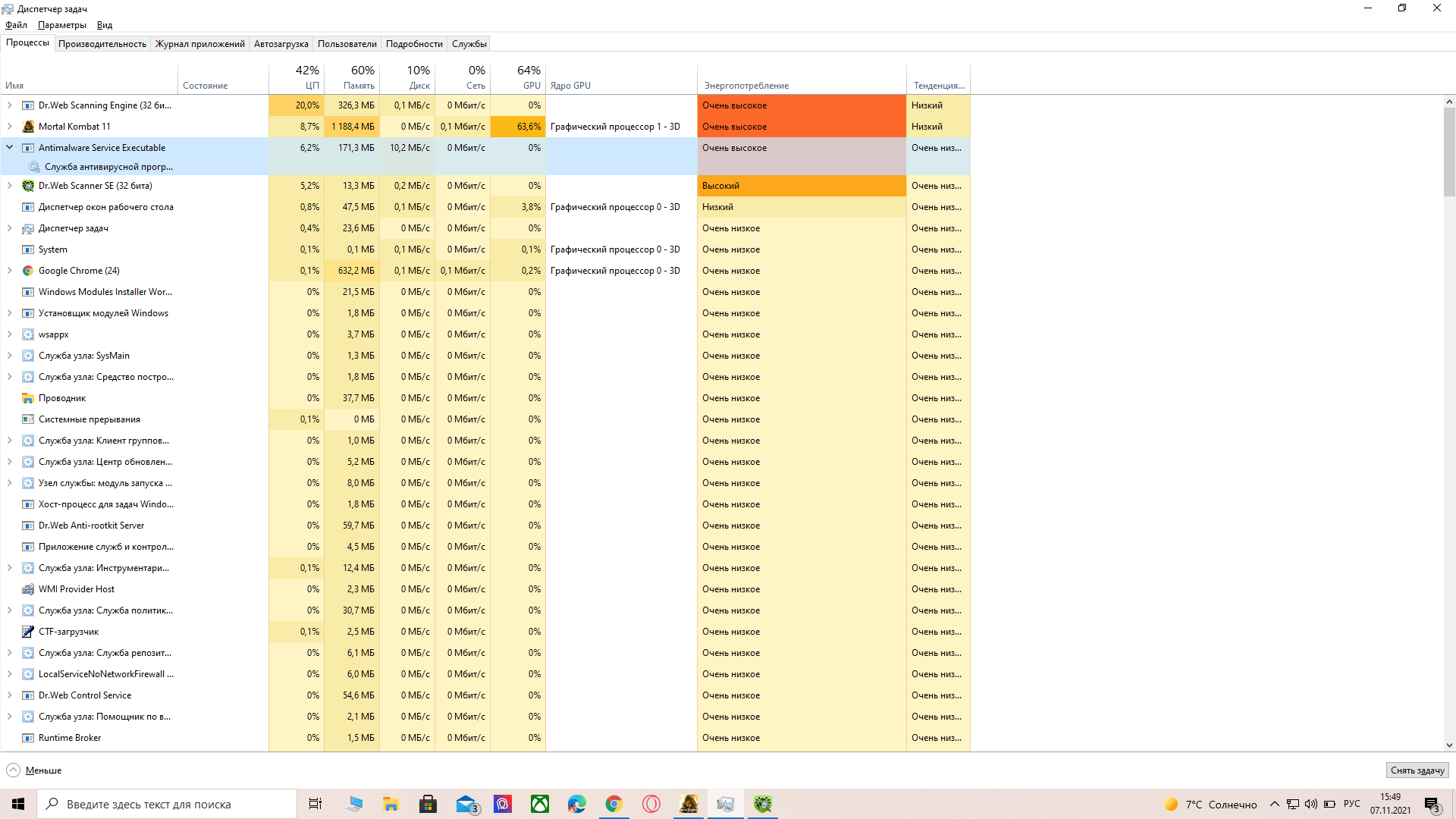Expand Служба узла: SysMain
Screen dimensions: 1456x819
tap(10, 356)
